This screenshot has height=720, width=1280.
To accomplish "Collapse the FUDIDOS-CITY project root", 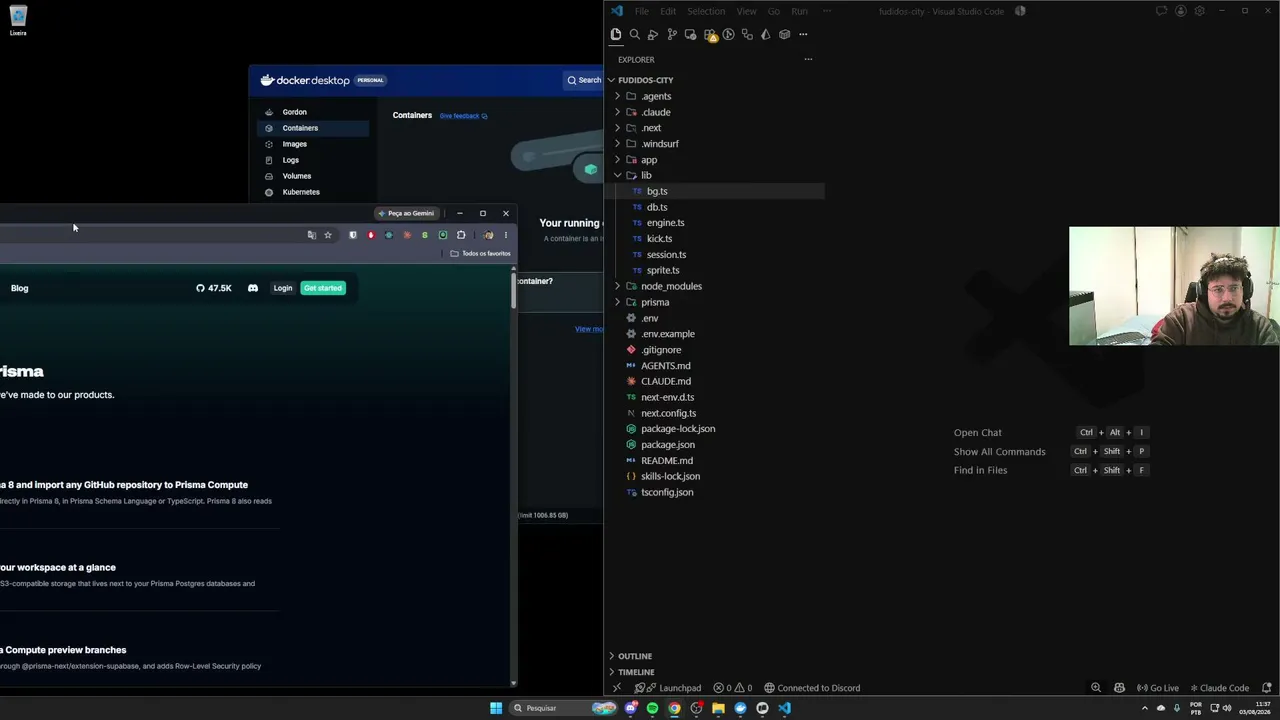I will point(714,80).
